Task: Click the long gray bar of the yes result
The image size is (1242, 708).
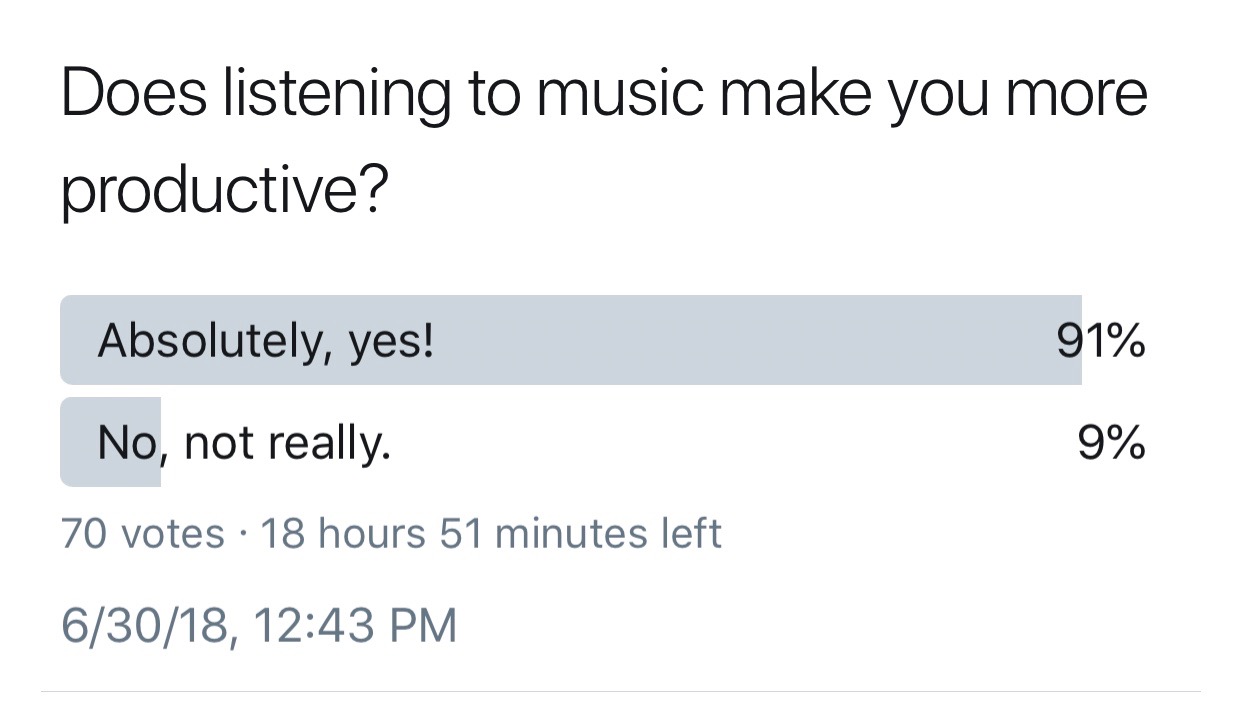Action: pos(571,340)
